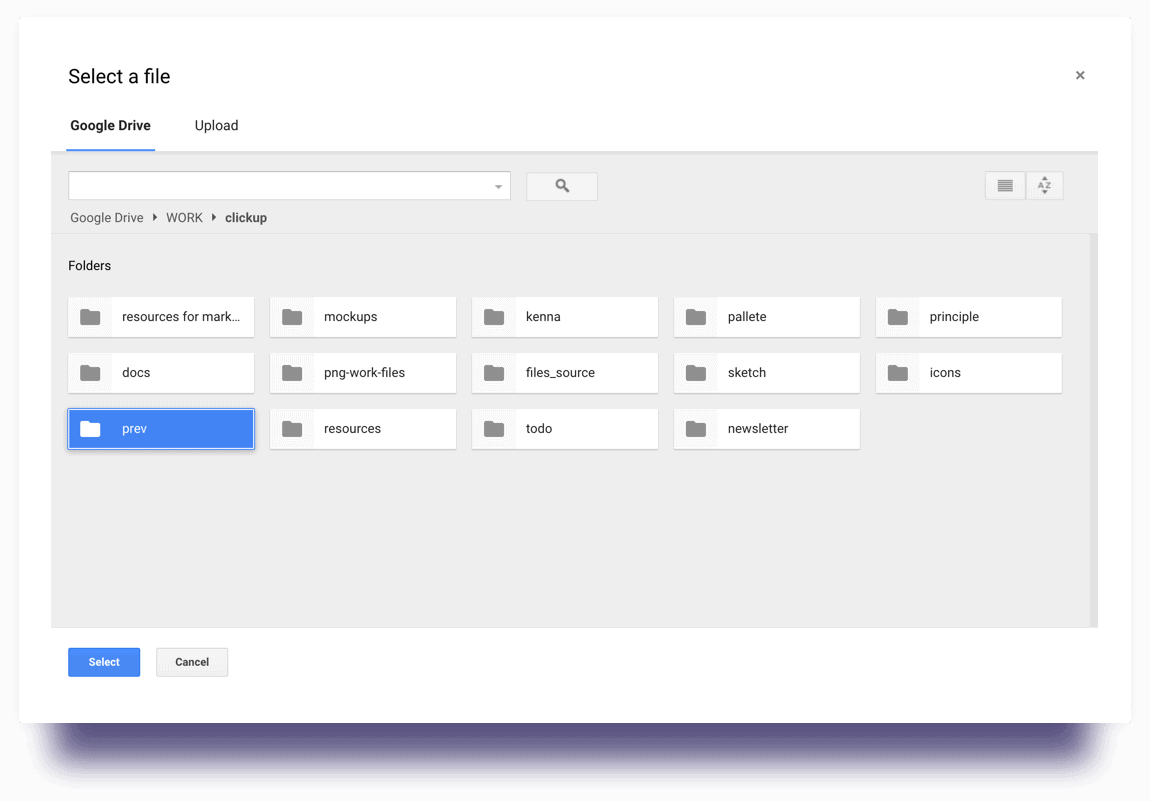Click the search magnifier icon
1150x801 pixels.
point(561,186)
